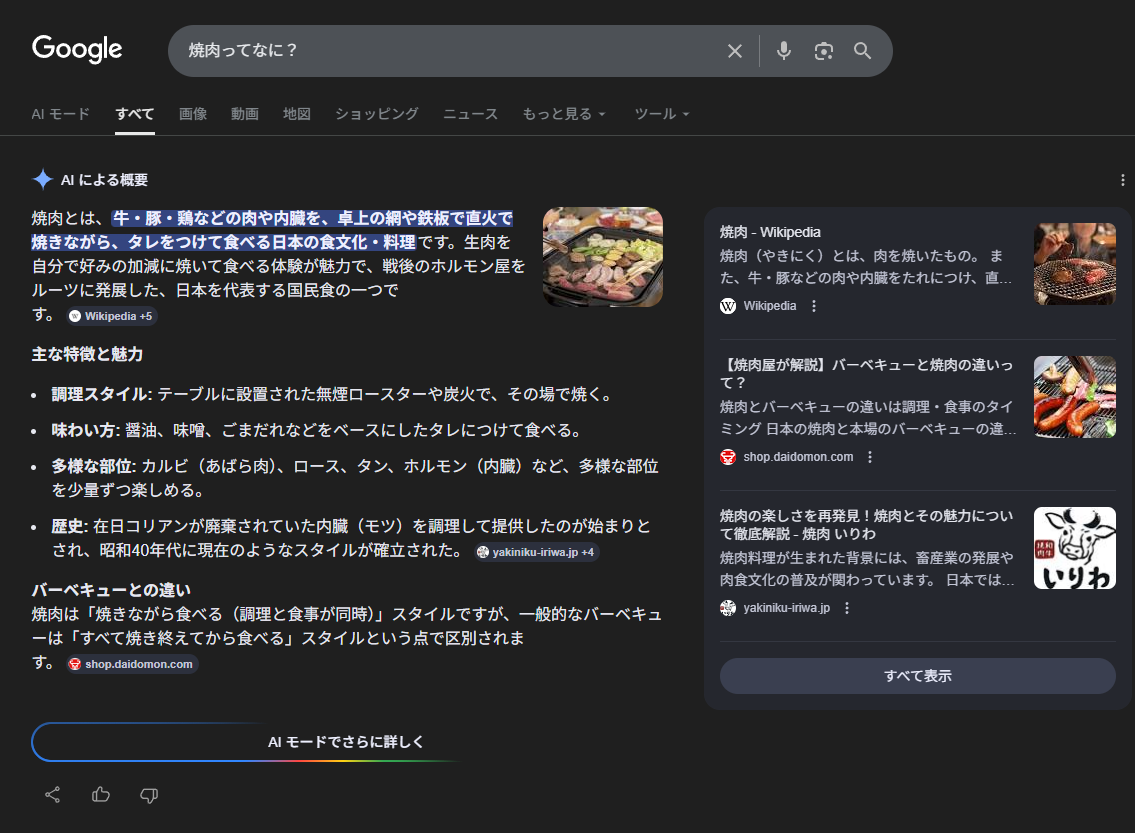Click the magnifying glass search icon
This screenshot has width=1135, height=833.
[862, 50]
